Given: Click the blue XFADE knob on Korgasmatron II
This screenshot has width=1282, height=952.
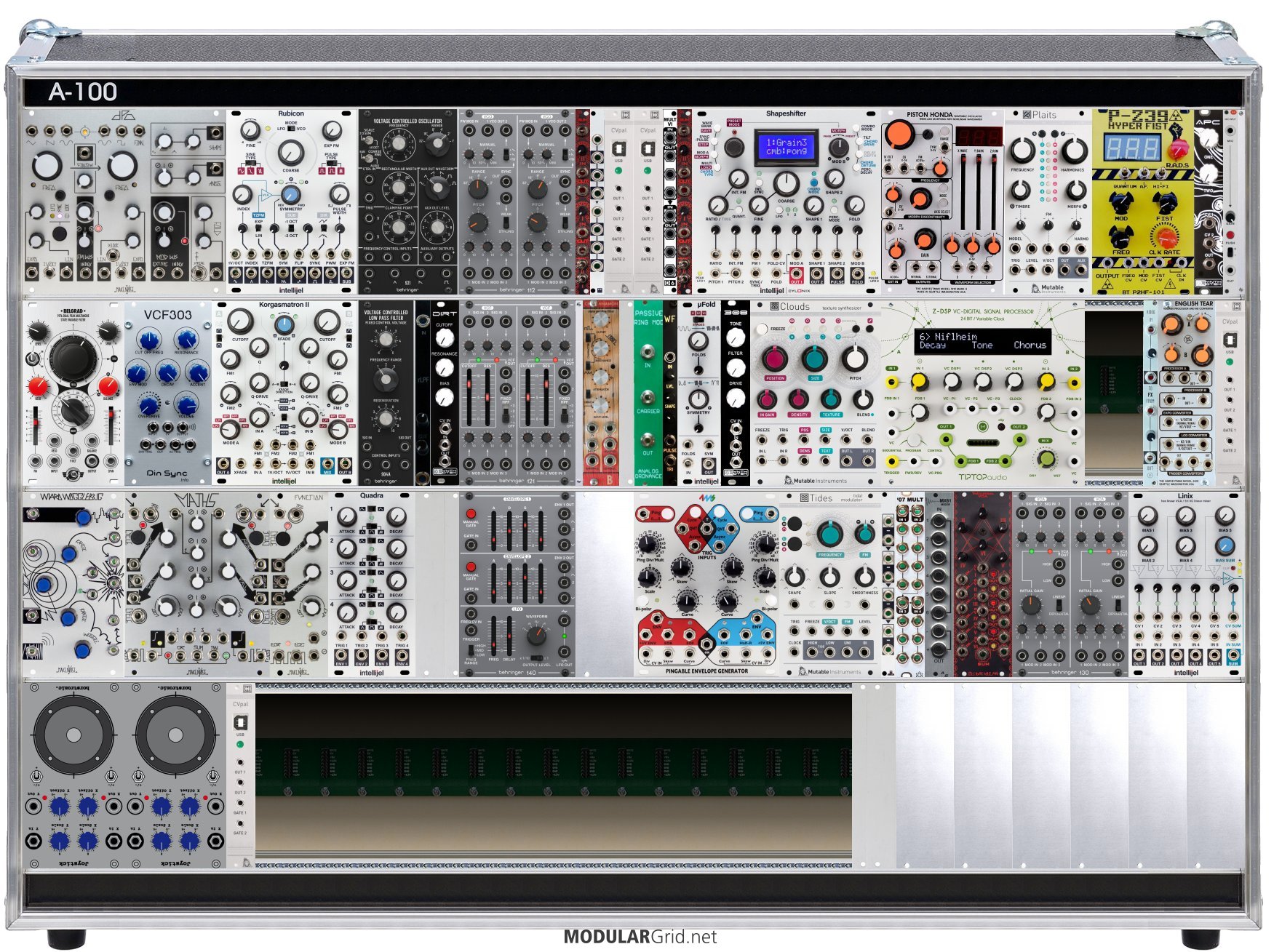Looking at the screenshot, I should 283,325.
